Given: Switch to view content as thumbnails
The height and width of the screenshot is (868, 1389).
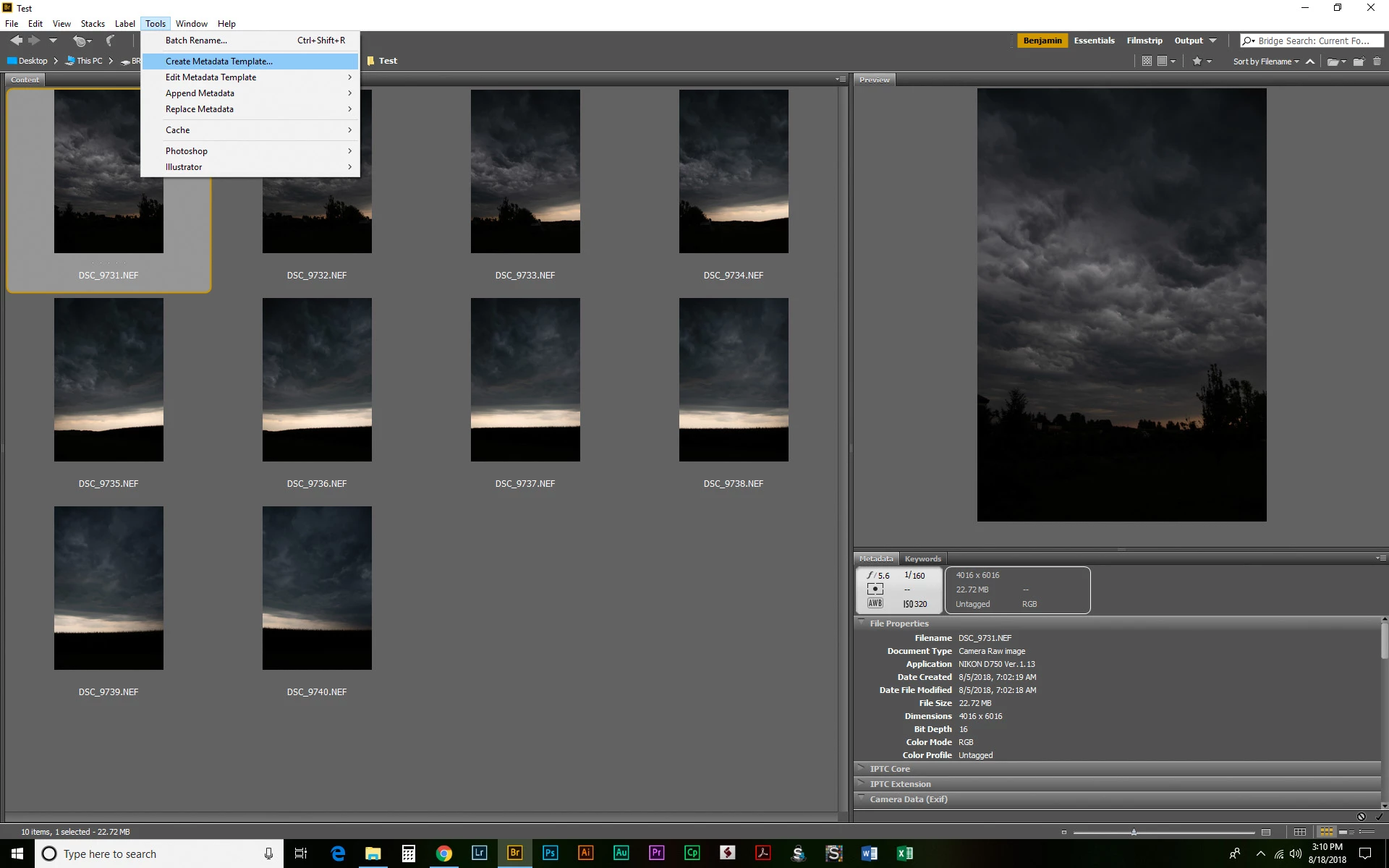Looking at the screenshot, I should 1327,832.
